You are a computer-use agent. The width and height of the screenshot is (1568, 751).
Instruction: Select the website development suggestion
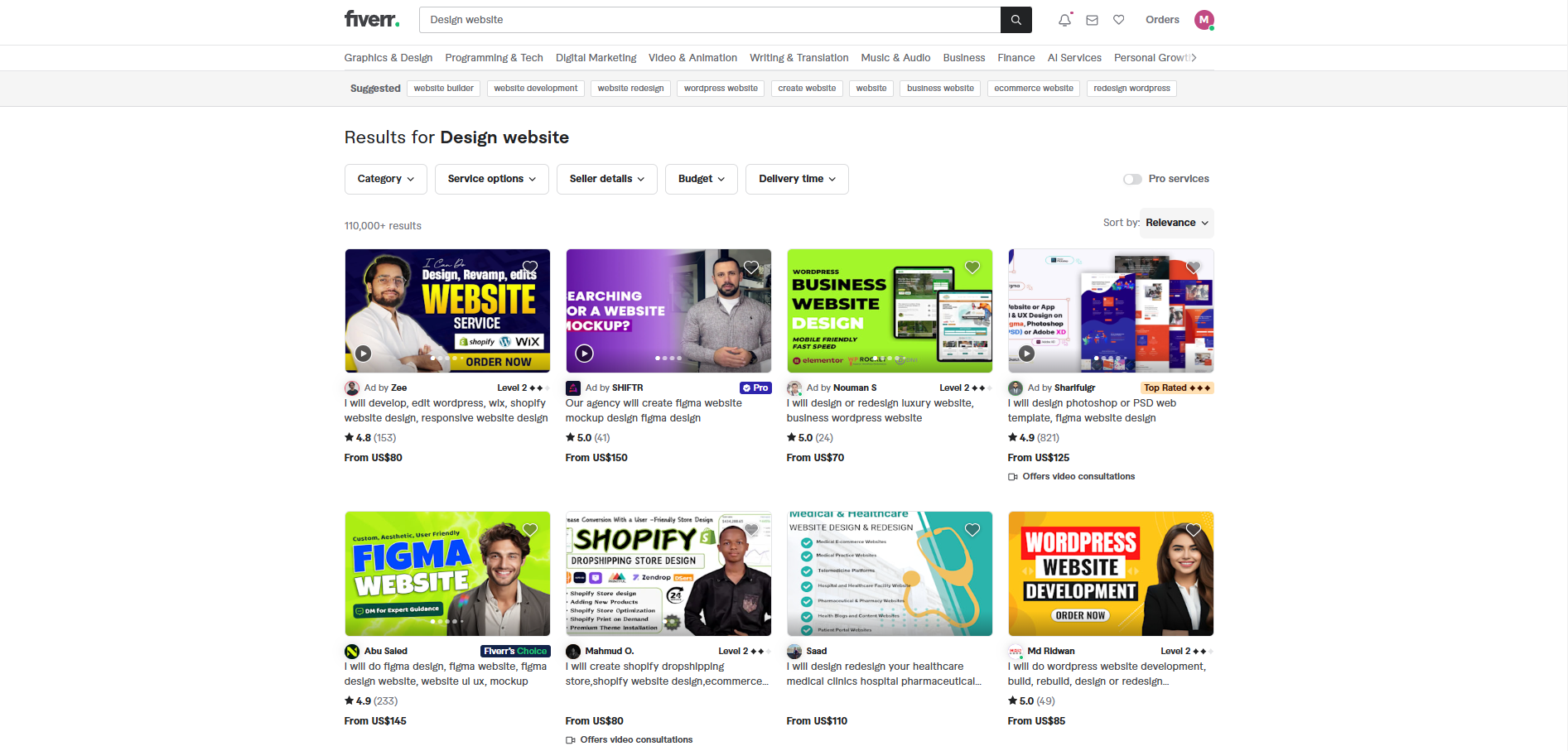coord(536,89)
